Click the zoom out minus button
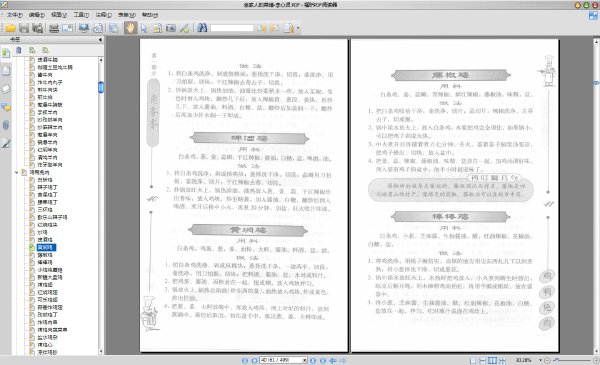Viewport: 600px width, 365px height. point(547,360)
